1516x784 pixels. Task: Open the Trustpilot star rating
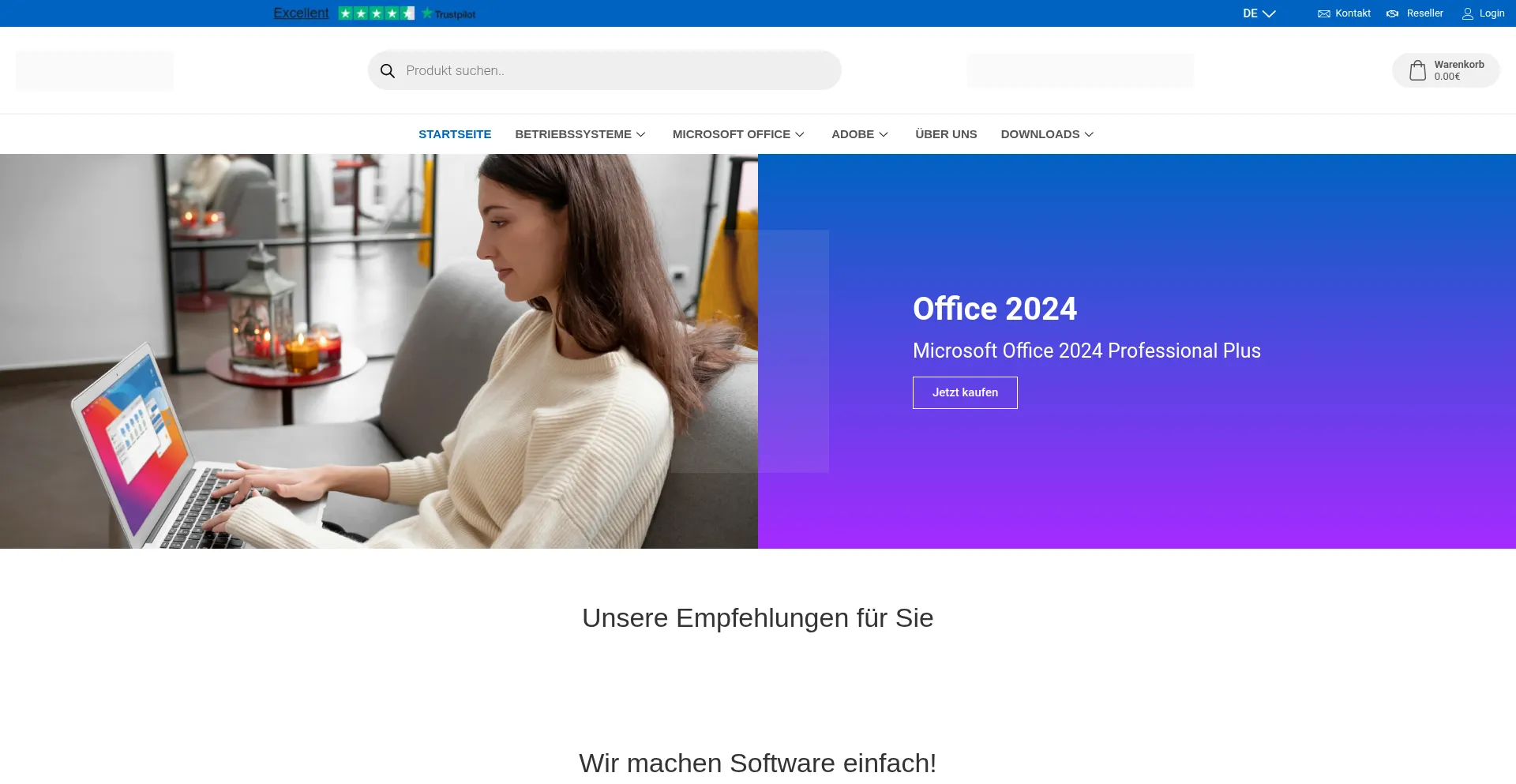point(376,13)
